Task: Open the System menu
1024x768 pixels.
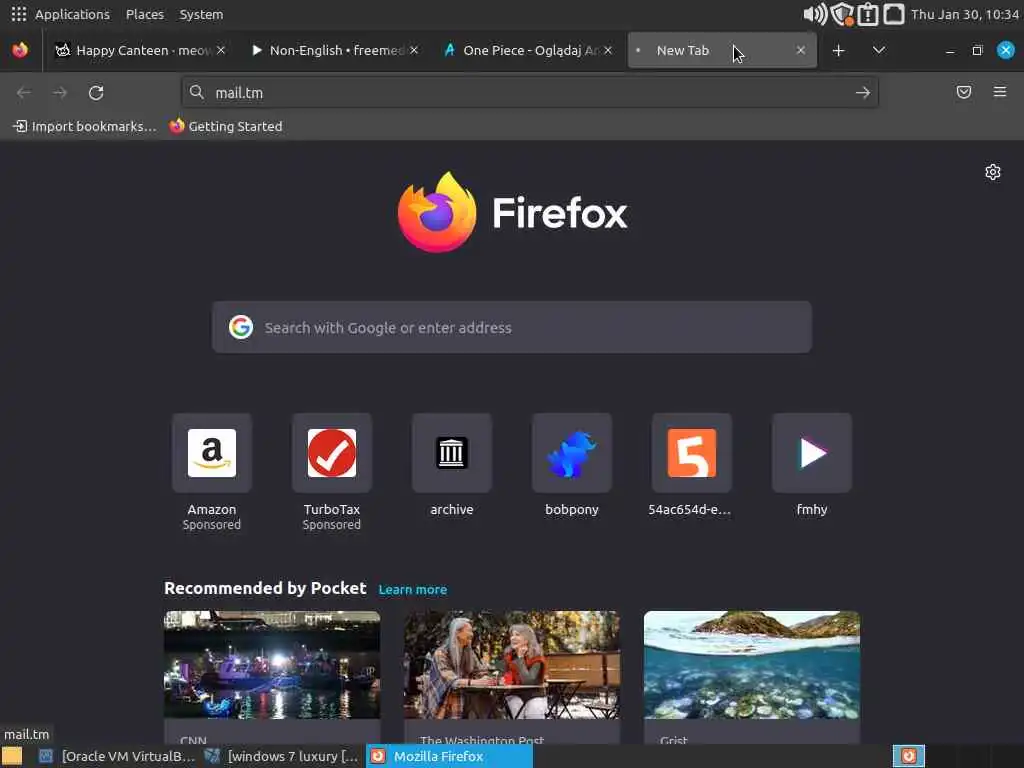Action: [201, 14]
